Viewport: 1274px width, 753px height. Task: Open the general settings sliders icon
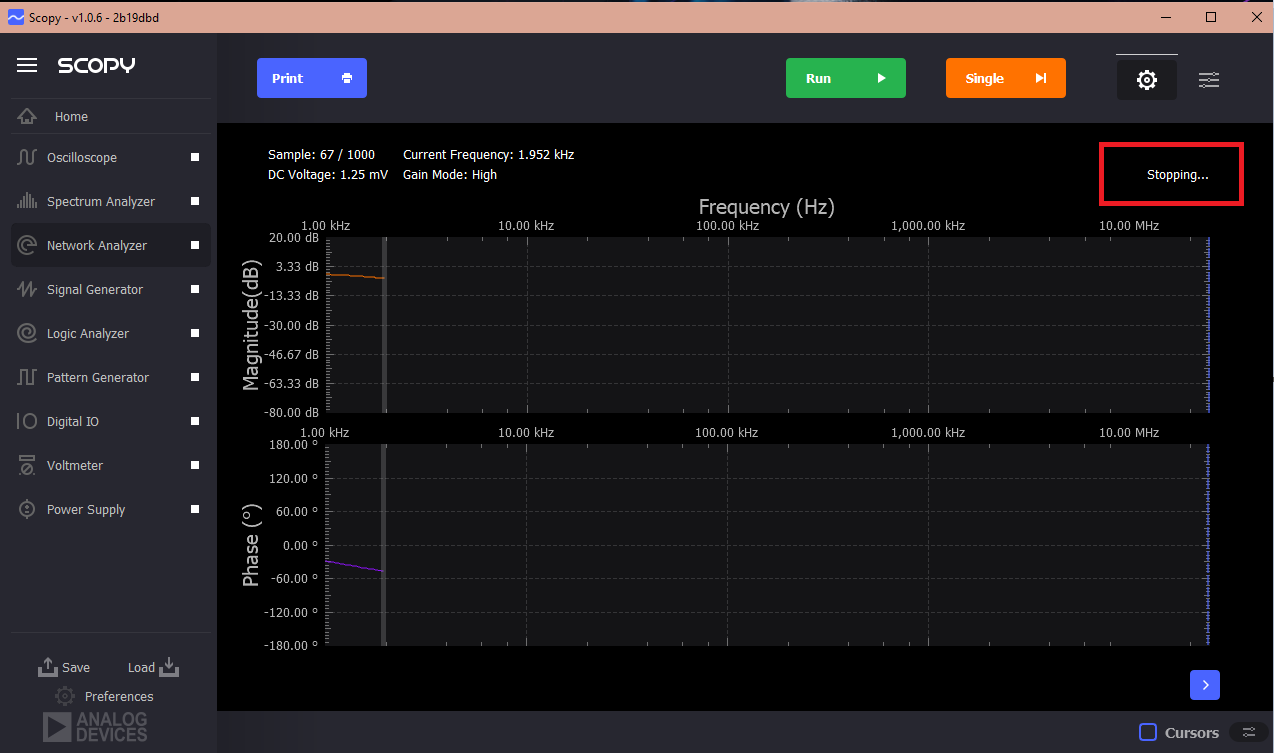(1208, 79)
